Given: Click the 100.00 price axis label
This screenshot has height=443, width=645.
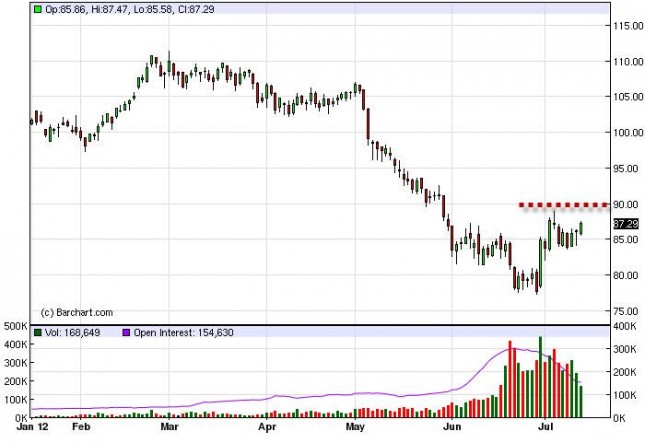Looking at the screenshot, I should (x=629, y=132).
